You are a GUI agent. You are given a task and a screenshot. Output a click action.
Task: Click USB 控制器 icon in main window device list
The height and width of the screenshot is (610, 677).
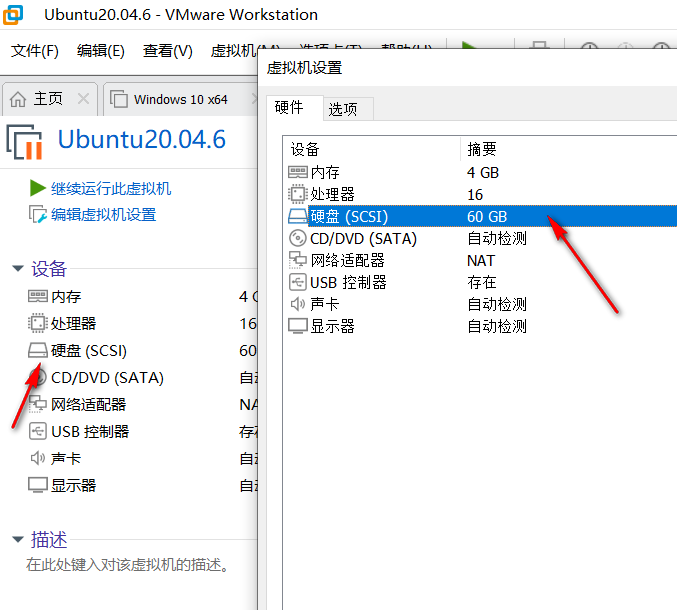[38, 431]
